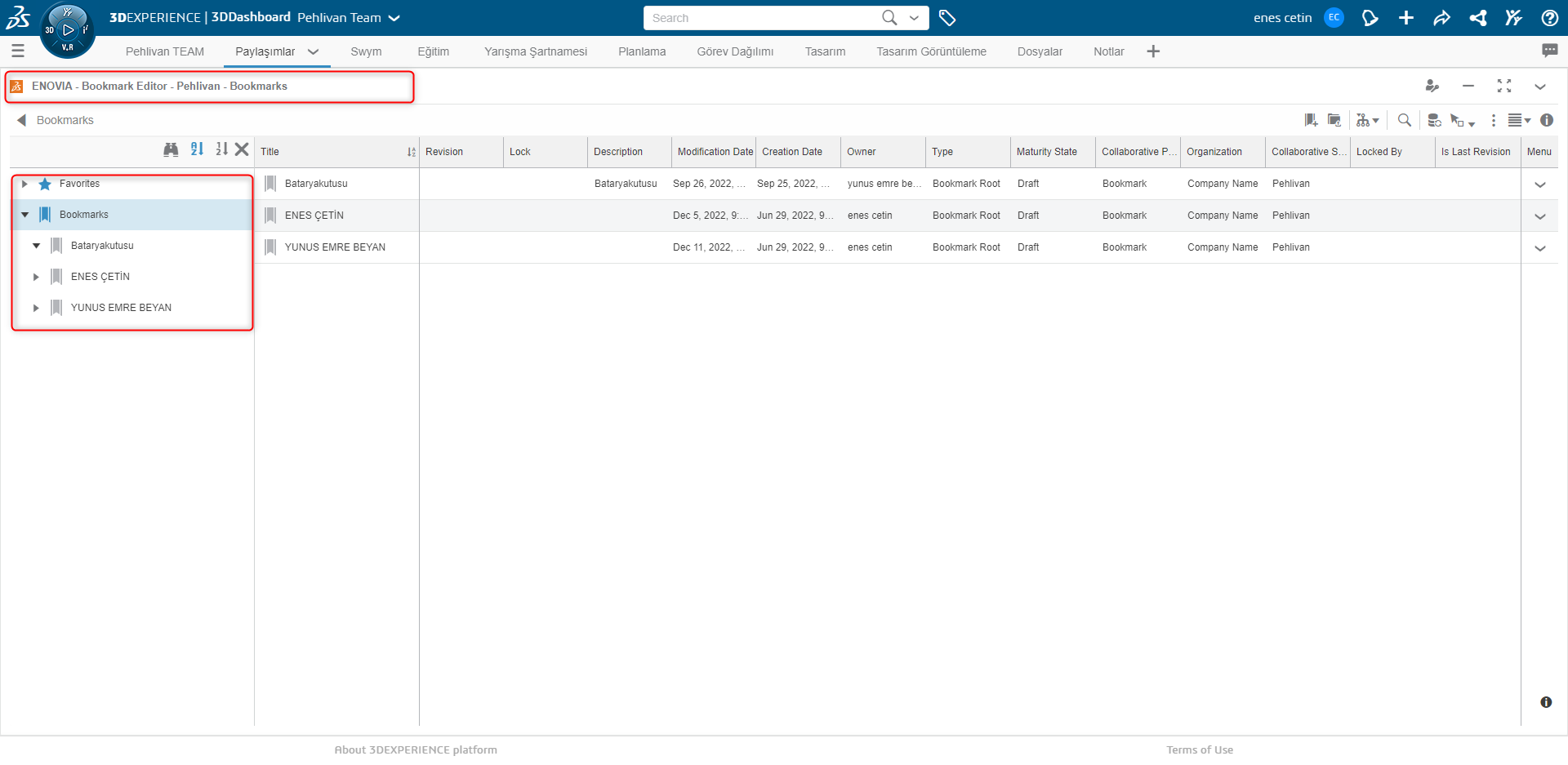Switch to the Pehlivan TEAM tab
The image size is (1568, 765).
(165, 51)
